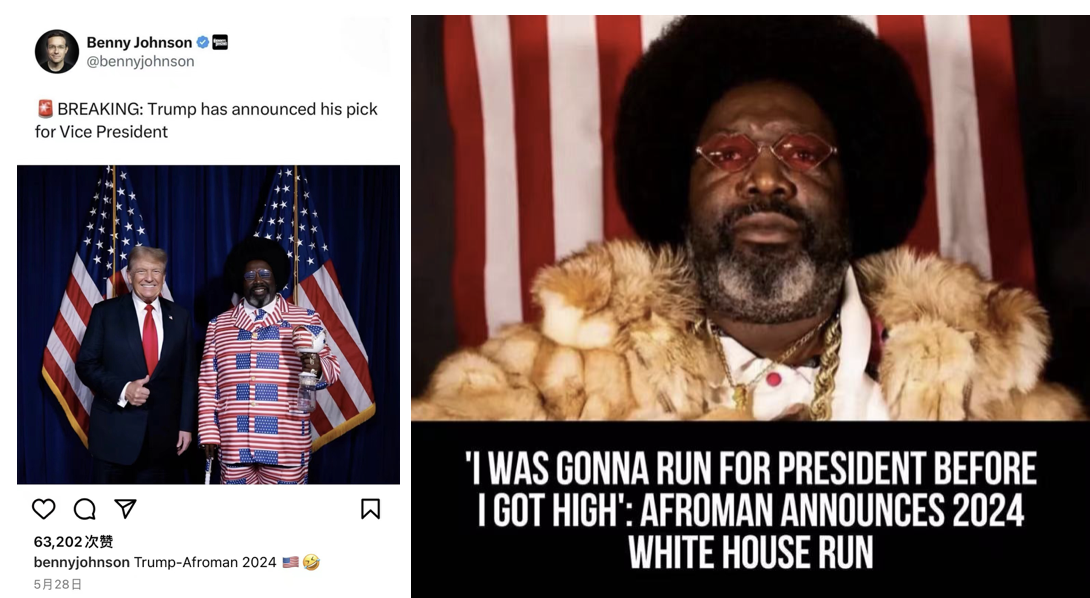This screenshot has width=1090, height=598.
Task: Share the post with paper plane icon
Action: pos(125,509)
